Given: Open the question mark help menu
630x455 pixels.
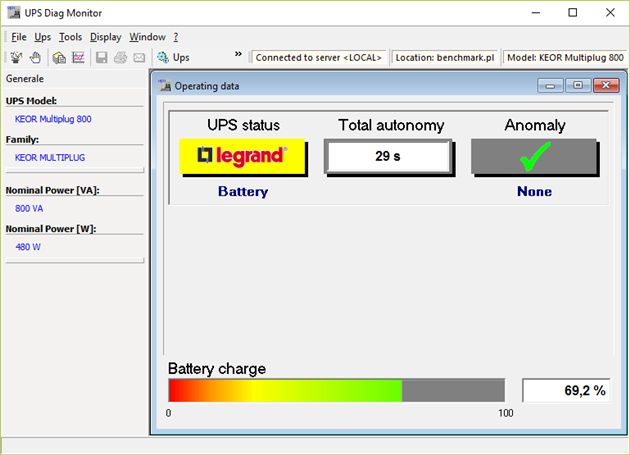Looking at the screenshot, I should click(176, 37).
